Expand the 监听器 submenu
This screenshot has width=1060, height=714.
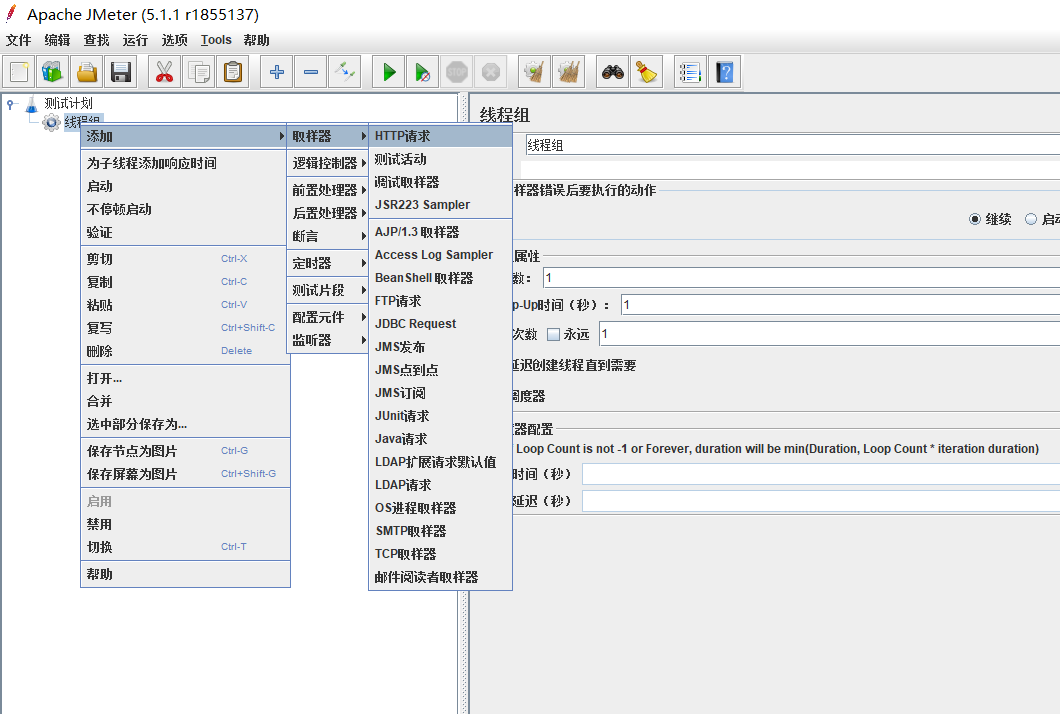[x=327, y=340]
